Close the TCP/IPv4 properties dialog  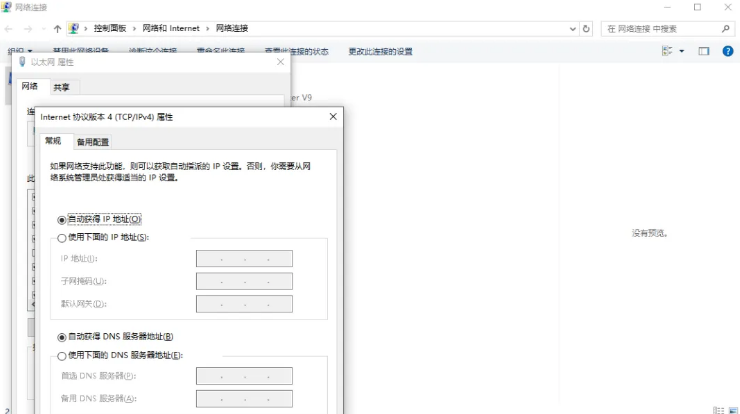[332, 117]
